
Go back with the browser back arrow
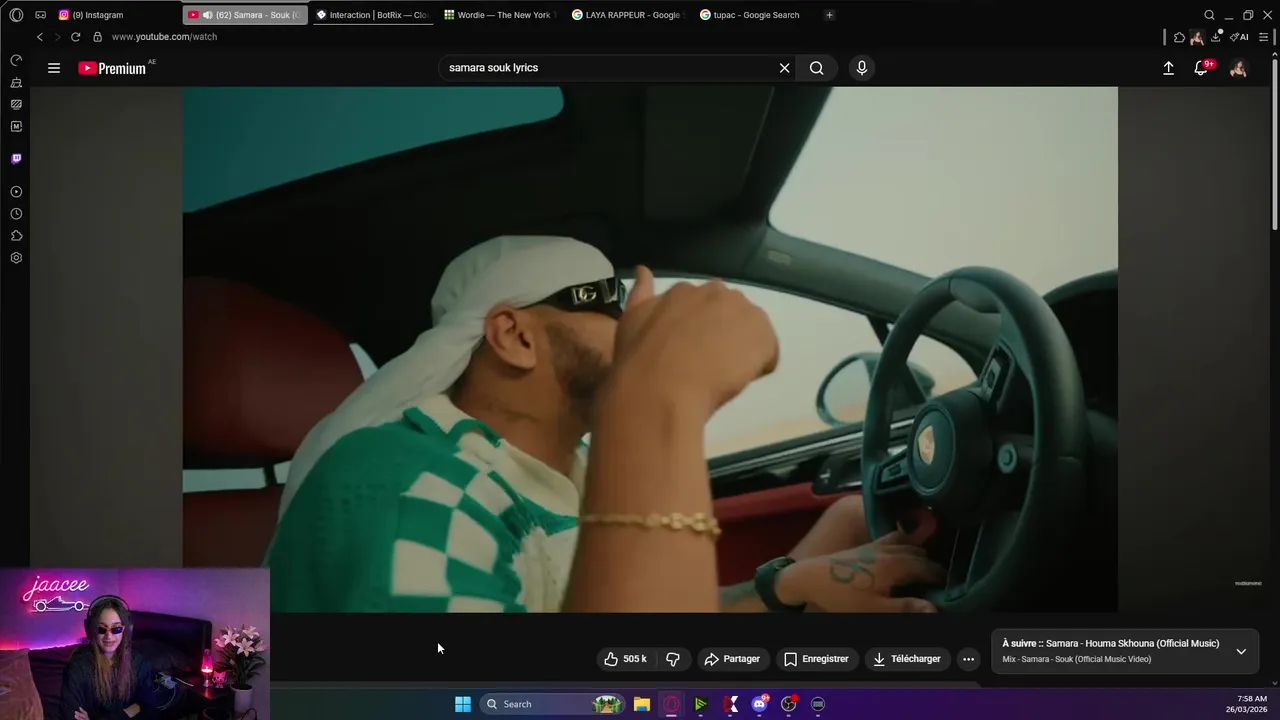39,37
